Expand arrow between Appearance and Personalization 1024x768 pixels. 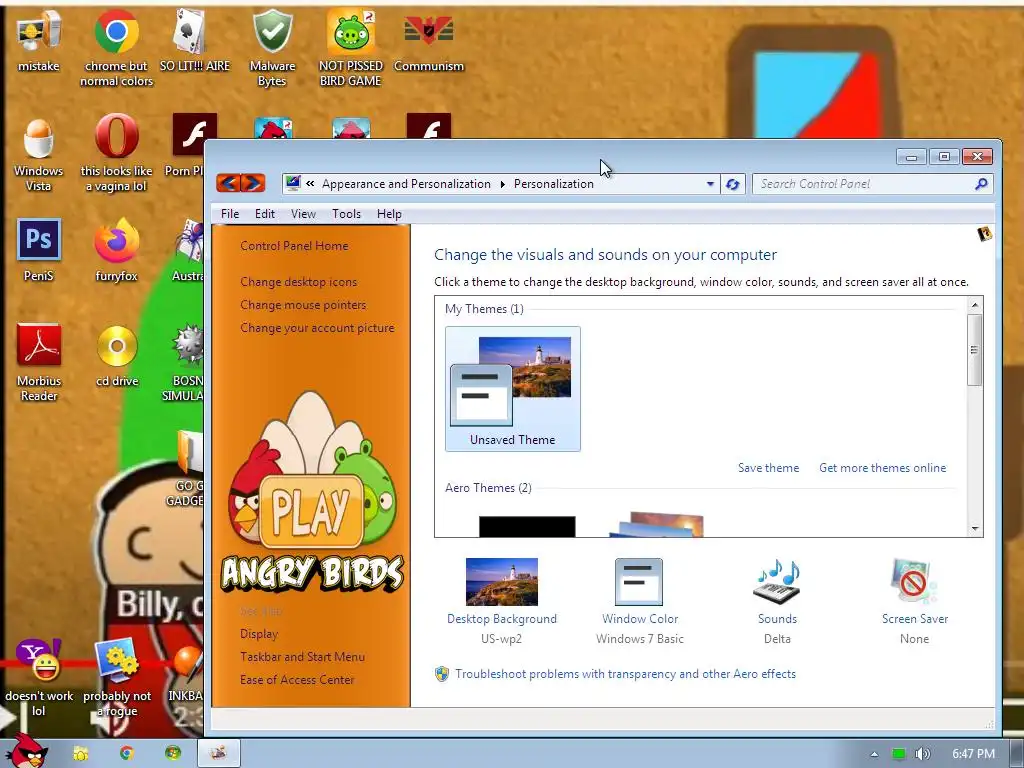[x=502, y=184]
